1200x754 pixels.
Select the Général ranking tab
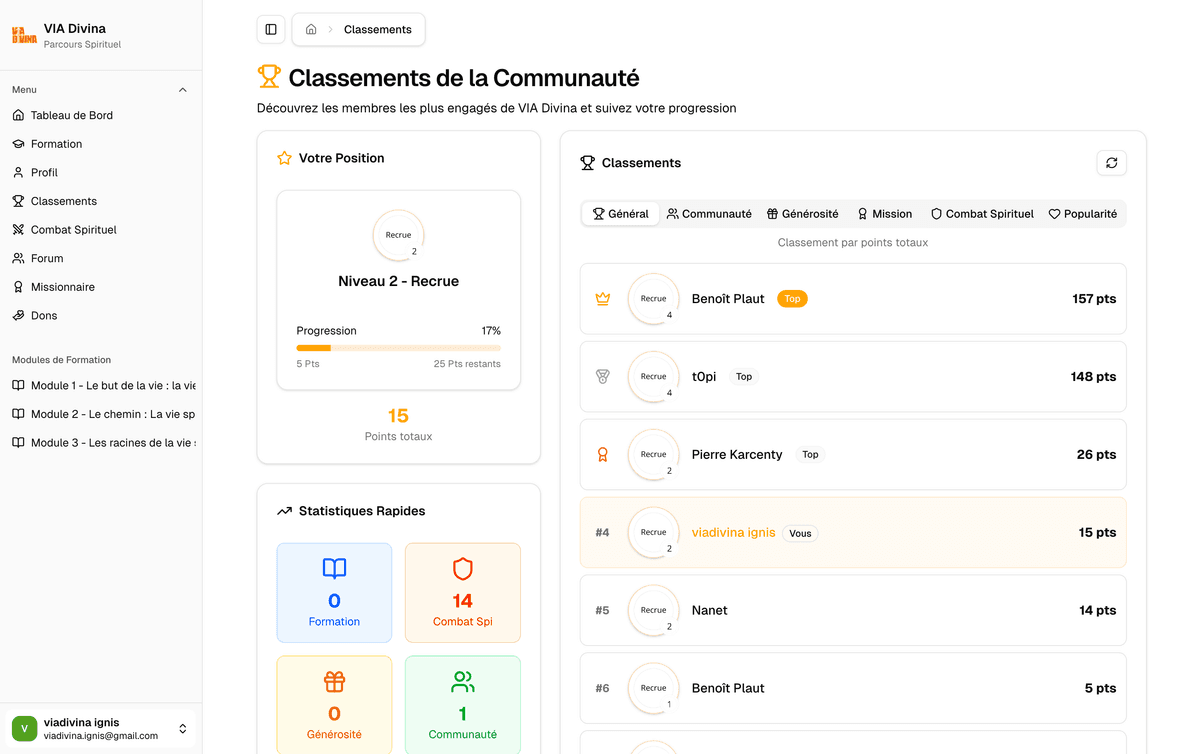point(621,214)
